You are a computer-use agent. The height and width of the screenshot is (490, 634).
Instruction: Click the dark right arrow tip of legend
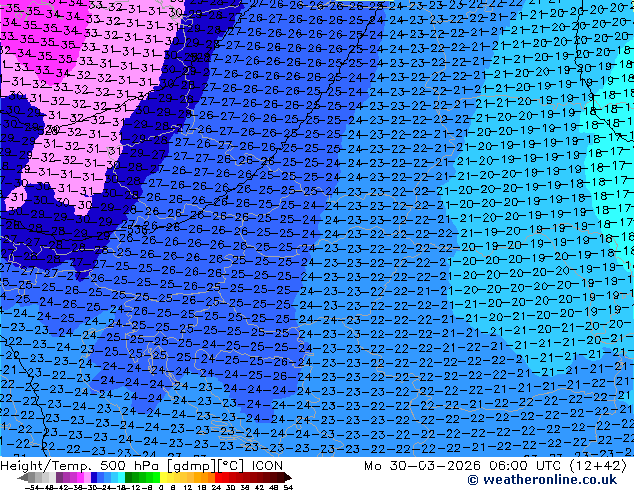coord(288,478)
